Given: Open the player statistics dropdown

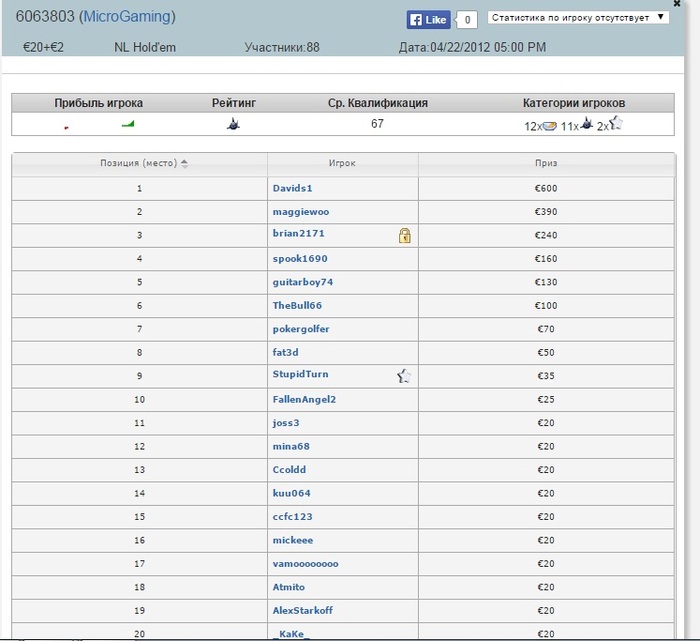Looking at the screenshot, I should pyautogui.click(x=578, y=18).
